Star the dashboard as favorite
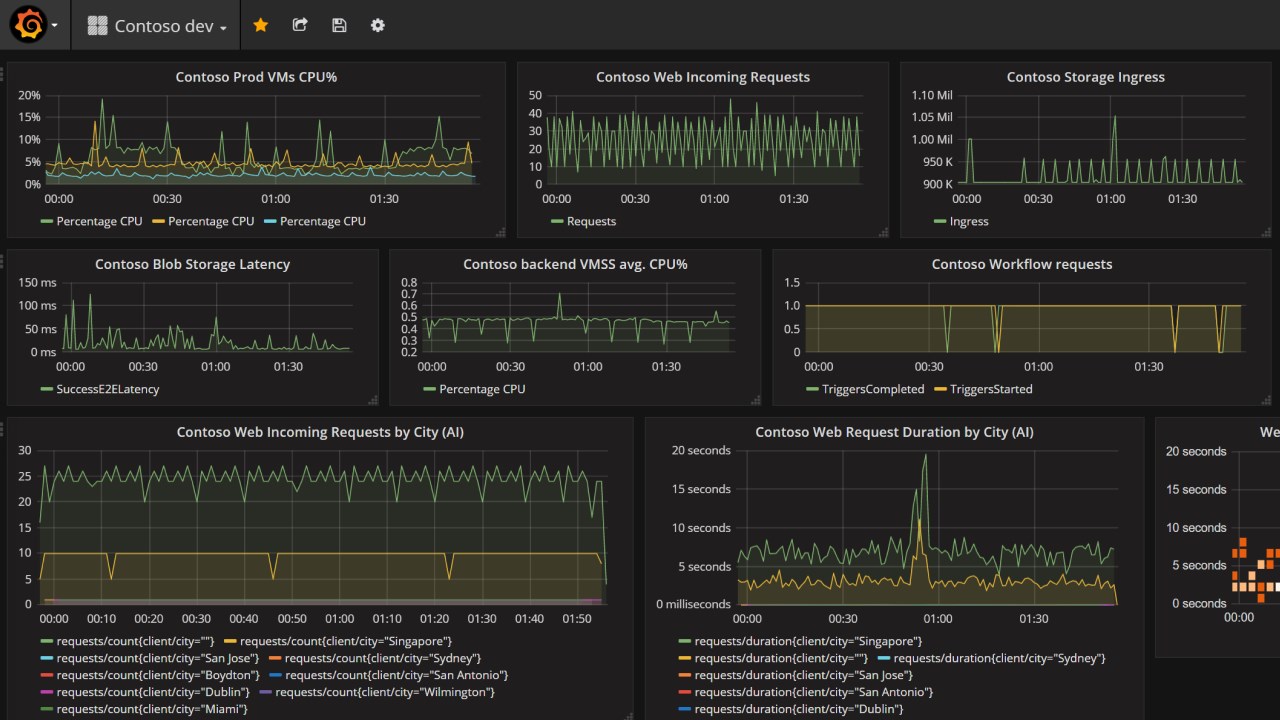Image resolution: width=1280 pixels, height=720 pixels. coord(261,25)
